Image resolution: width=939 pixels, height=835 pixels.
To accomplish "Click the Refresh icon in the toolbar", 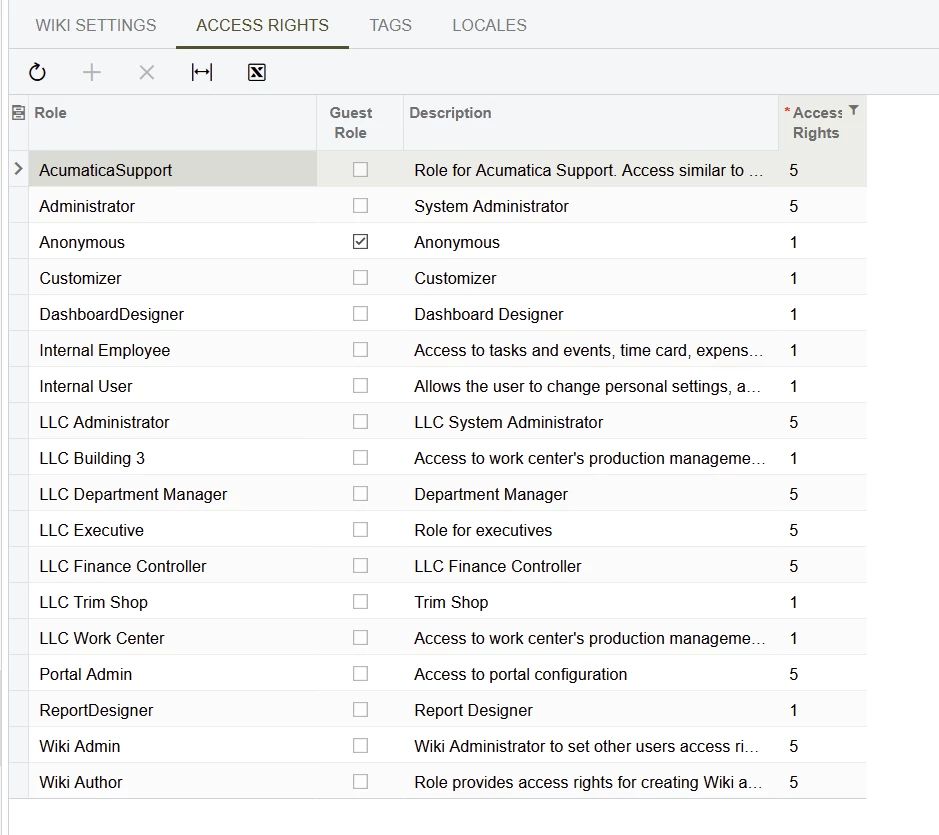I will 38,72.
